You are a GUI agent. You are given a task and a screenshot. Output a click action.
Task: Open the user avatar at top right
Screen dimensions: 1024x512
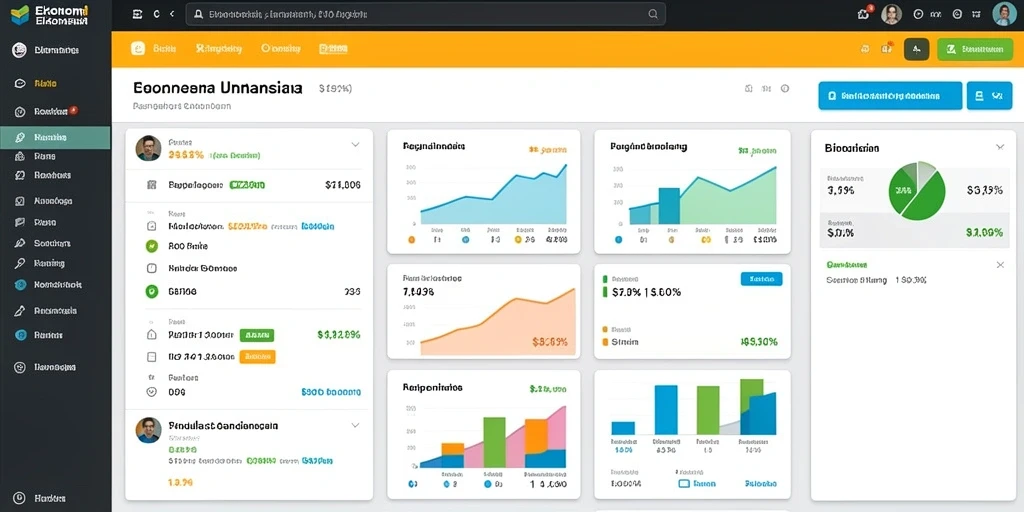coord(1004,14)
